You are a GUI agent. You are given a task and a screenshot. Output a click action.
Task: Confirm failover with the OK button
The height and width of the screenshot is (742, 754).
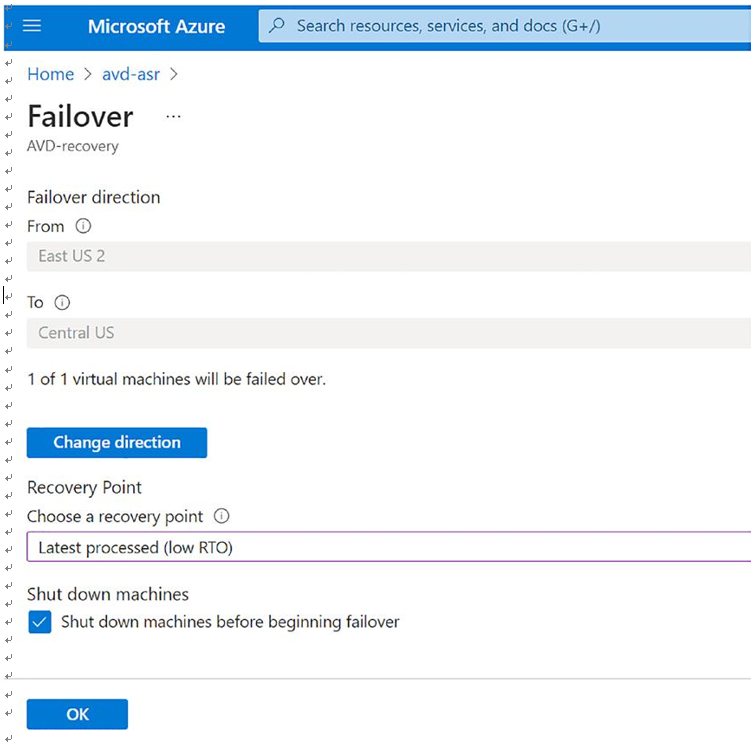point(77,714)
